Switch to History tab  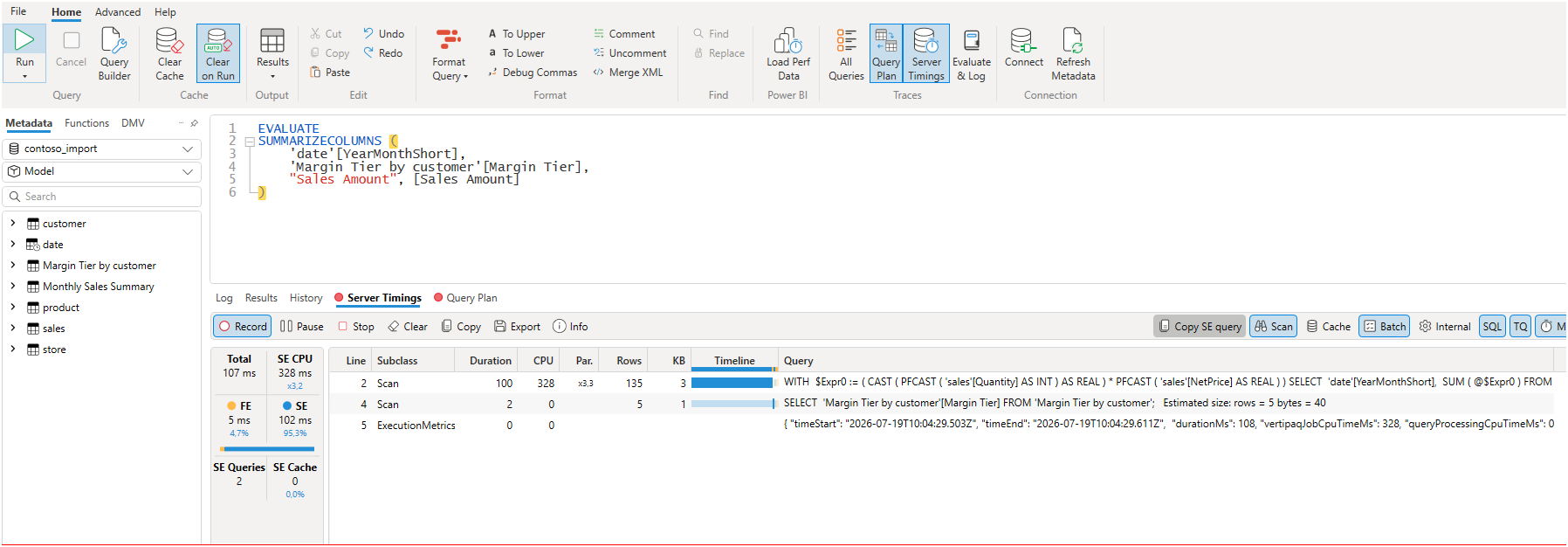pyautogui.click(x=306, y=298)
